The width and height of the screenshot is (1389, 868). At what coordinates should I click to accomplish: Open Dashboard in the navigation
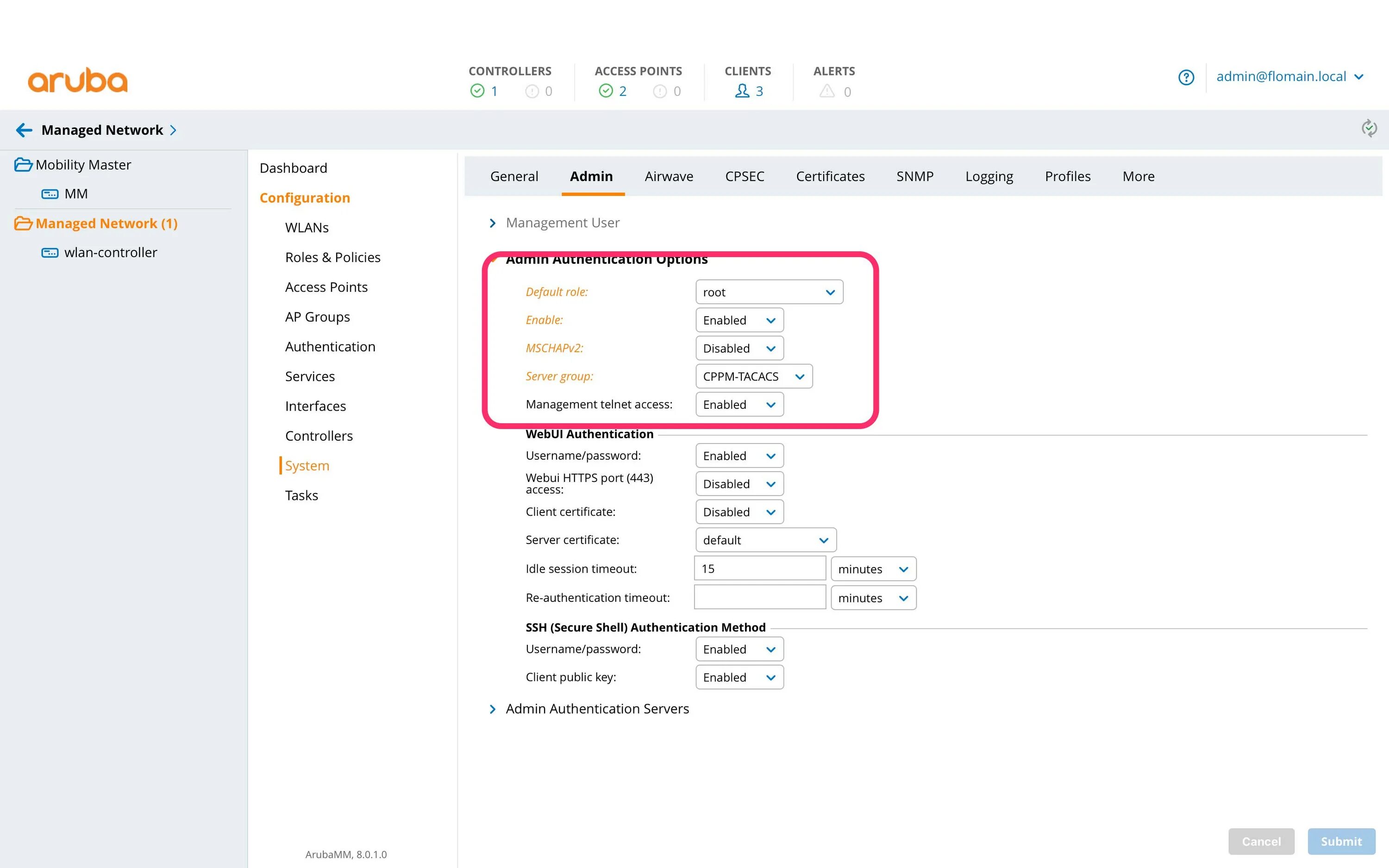pyautogui.click(x=293, y=168)
